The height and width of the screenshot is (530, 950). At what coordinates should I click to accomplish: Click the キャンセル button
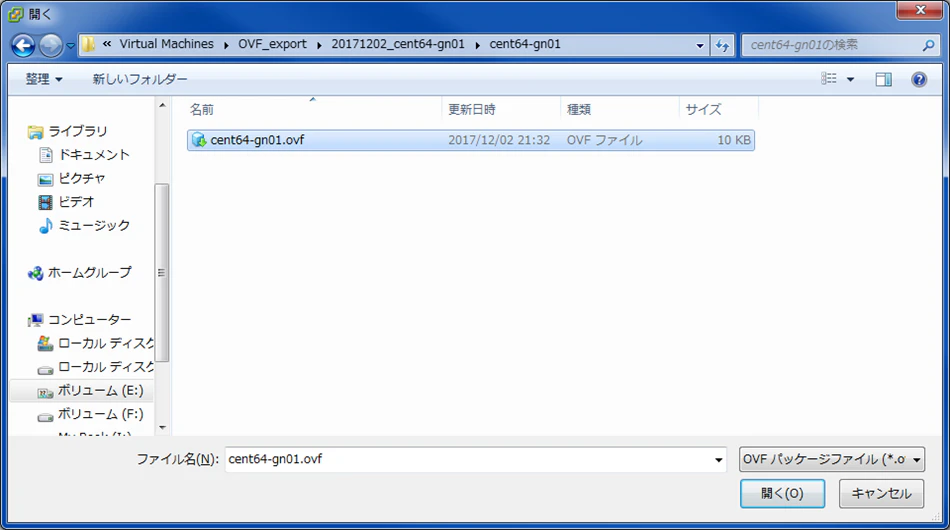pyautogui.click(x=882, y=494)
